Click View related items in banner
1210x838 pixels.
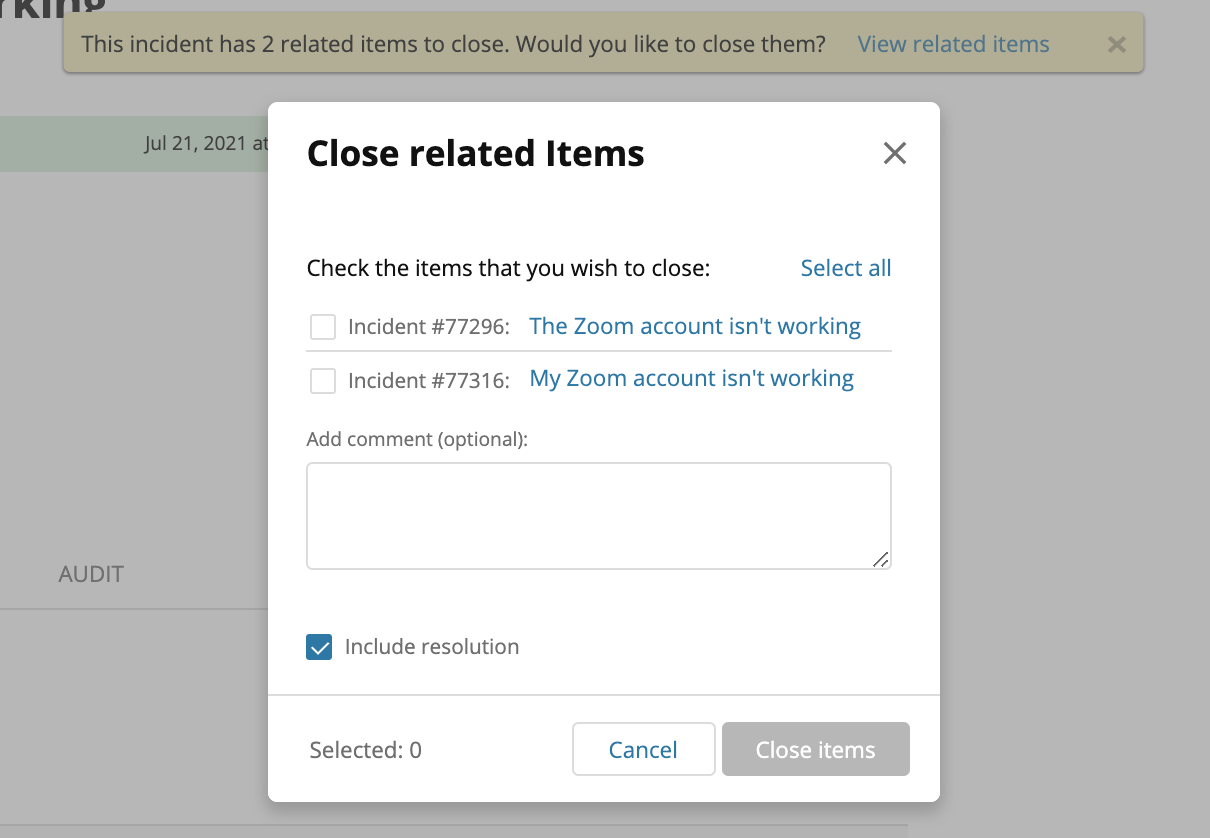953,44
